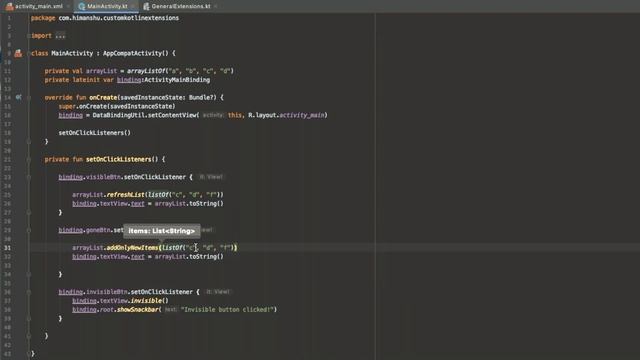
Task: Click line number 14 in the gutter
Action: coord(7,97)
